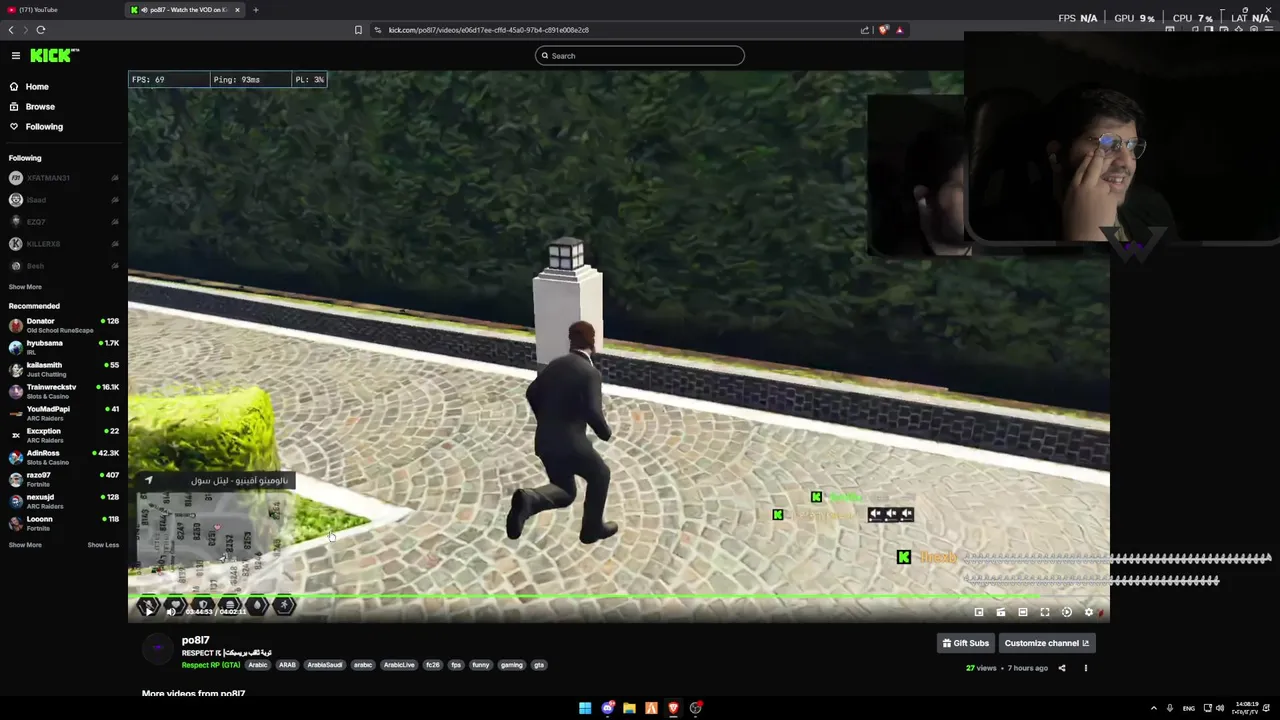Open the Kick sidebar hamburger menu
The height and width of the screenshot is (720, 1280).
pos(16,56)
